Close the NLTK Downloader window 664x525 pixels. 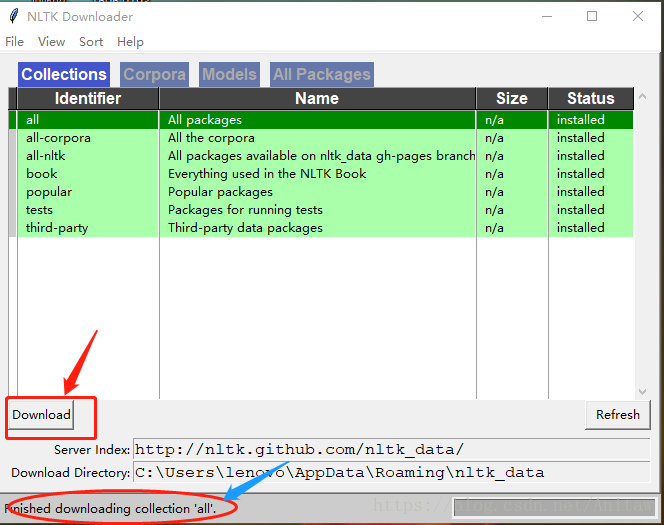[638, 17]
